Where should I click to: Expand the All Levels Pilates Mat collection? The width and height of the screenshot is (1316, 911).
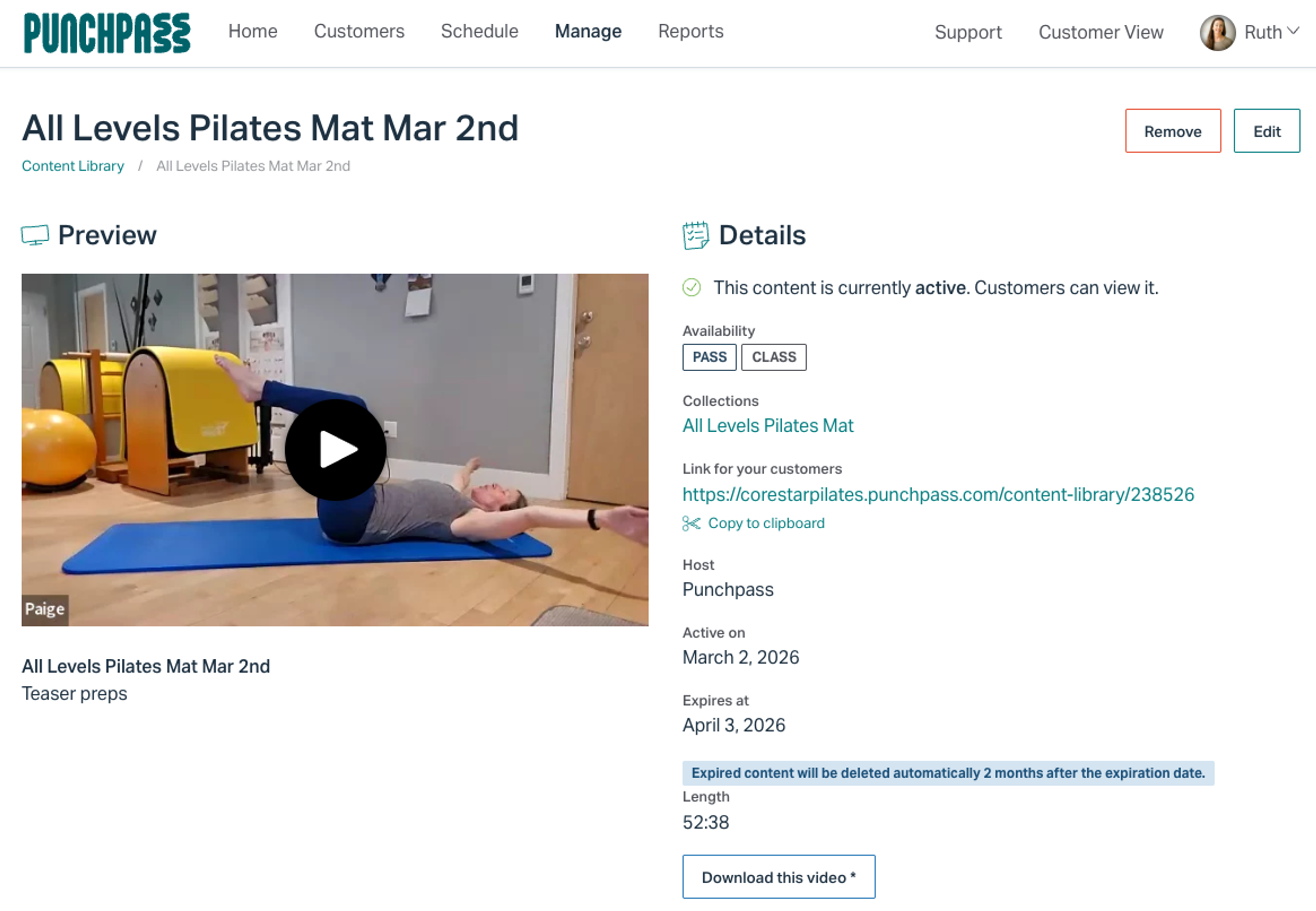point(768,425)
